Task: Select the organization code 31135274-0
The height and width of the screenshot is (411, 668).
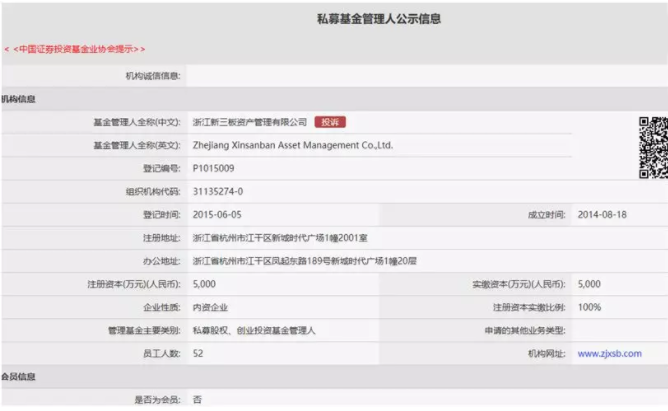Action: point(217,191)
